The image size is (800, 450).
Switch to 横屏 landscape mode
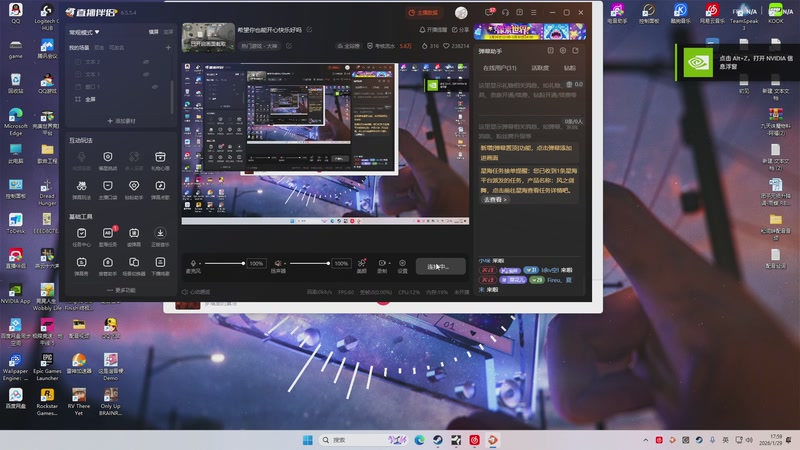point(154,32)
